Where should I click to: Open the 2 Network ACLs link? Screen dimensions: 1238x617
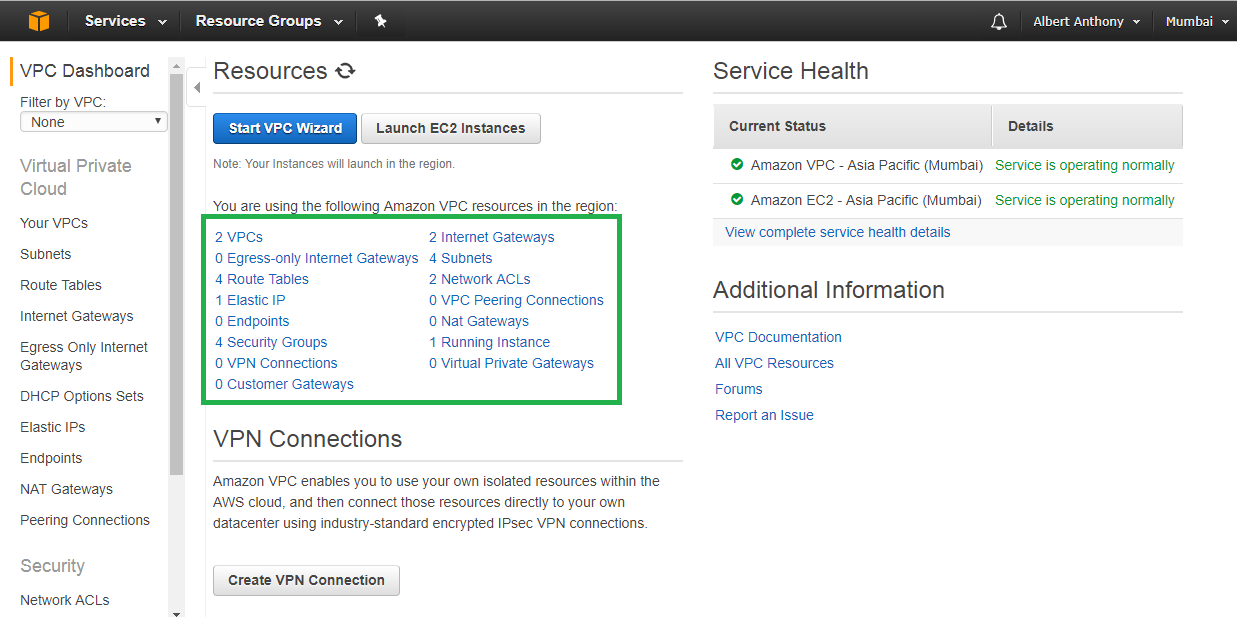(x=480, y=279)
